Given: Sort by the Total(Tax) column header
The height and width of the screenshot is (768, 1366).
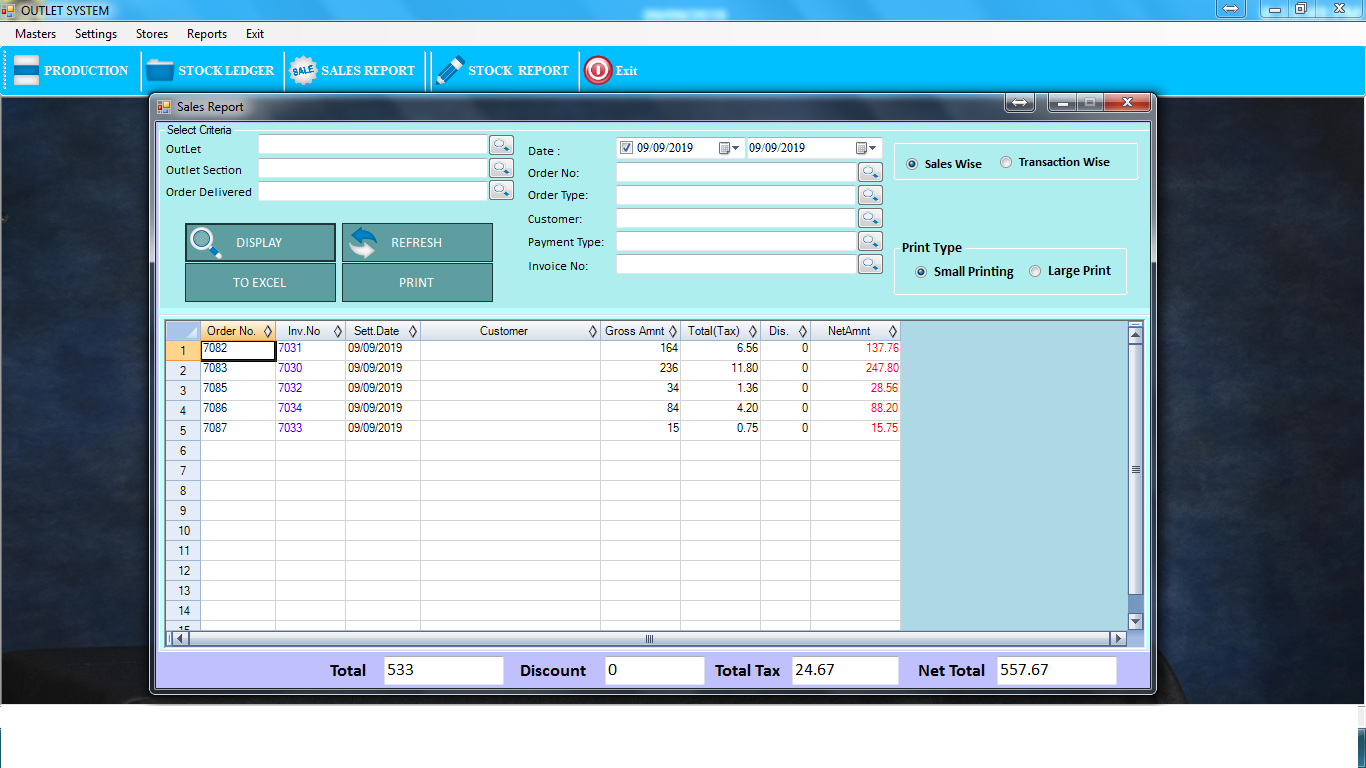Looking at the screenshot, I should pyautogui.click(x=721, y=331).
